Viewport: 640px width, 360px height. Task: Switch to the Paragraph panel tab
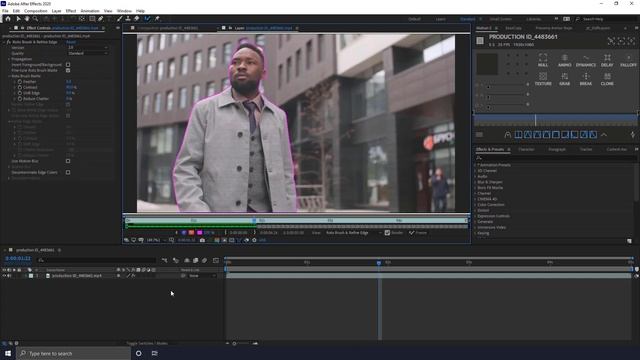click(x=557, y=149)
